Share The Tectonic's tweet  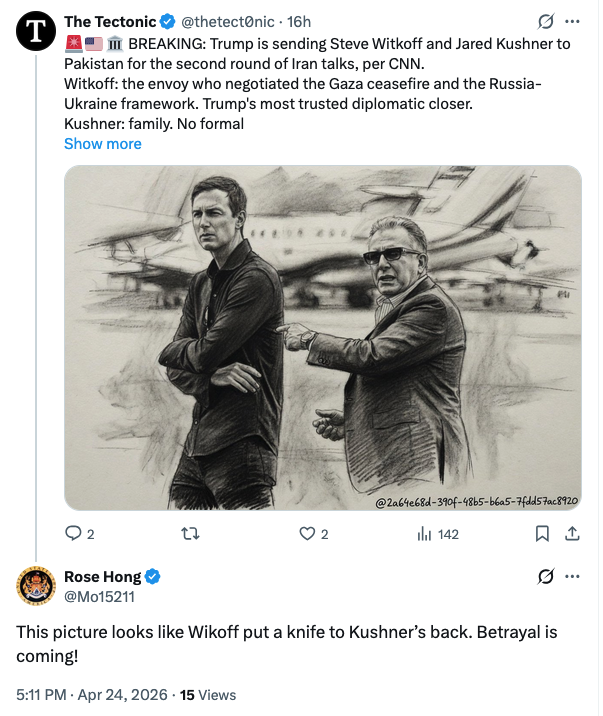point(572,534)
